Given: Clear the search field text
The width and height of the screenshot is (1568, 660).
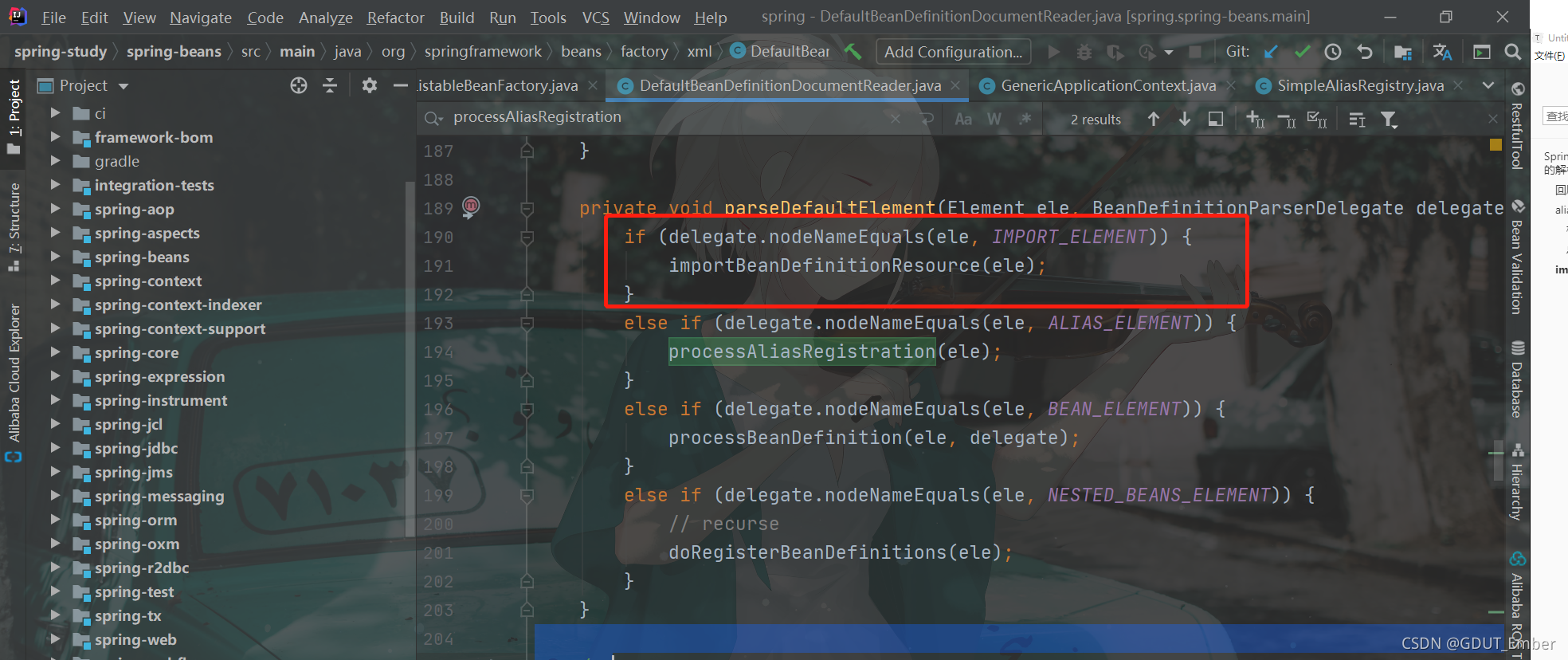Looking at the screenshot, I should click(896, 119).
